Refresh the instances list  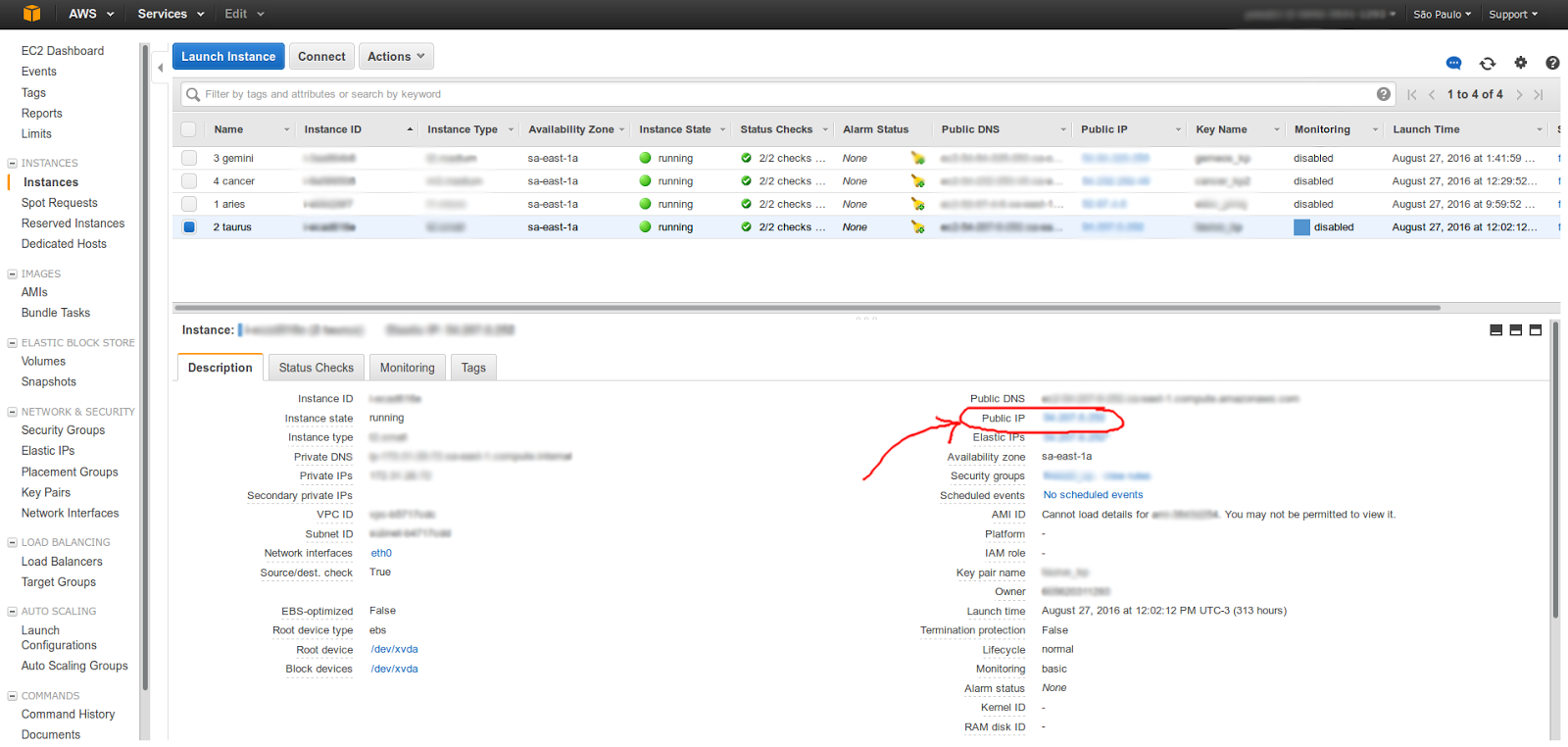pyautogui.click(x=1488, y=63)
